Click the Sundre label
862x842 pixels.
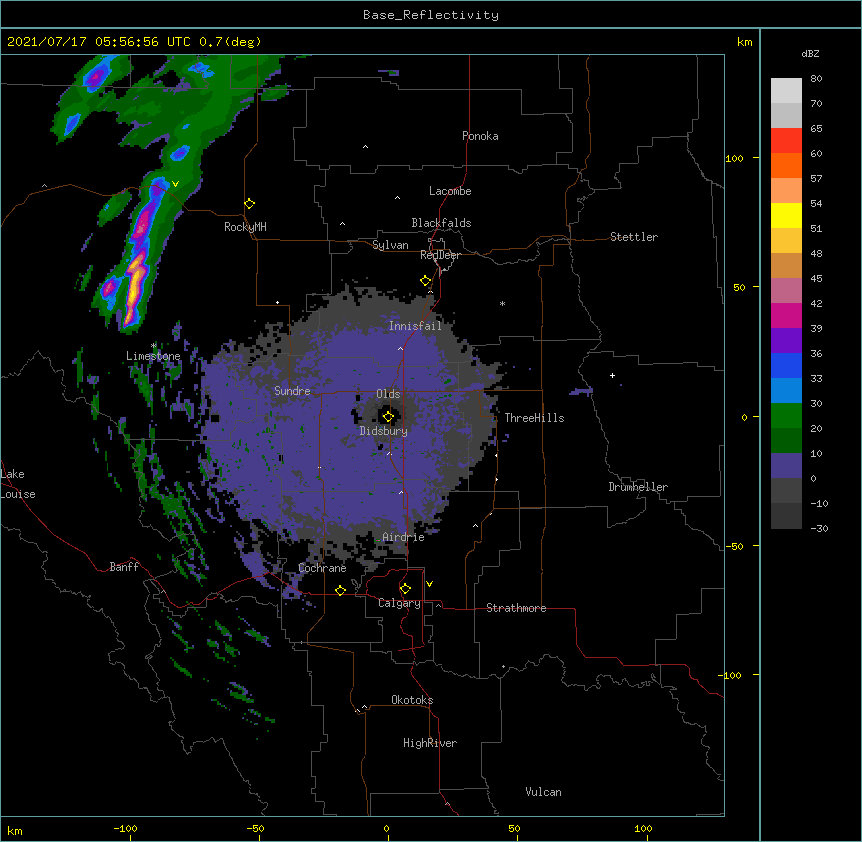point(292,391)
